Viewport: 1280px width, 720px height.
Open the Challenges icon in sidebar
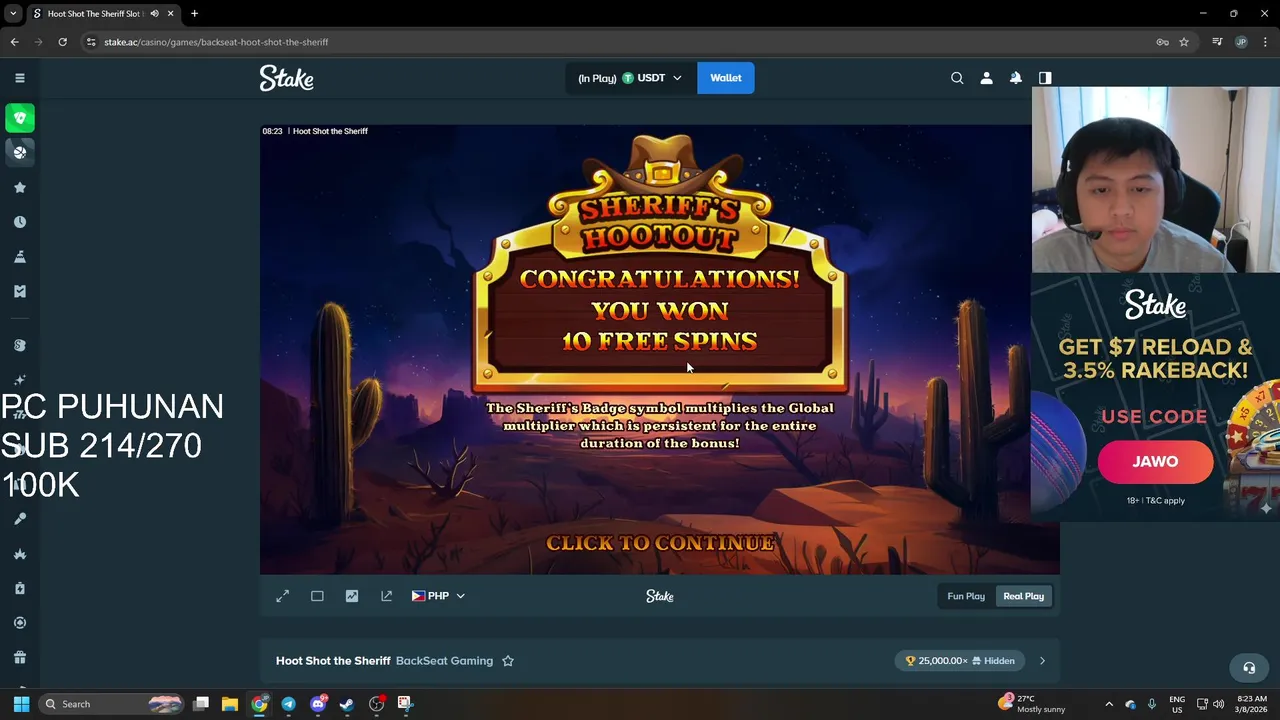(x=19, y=257)
